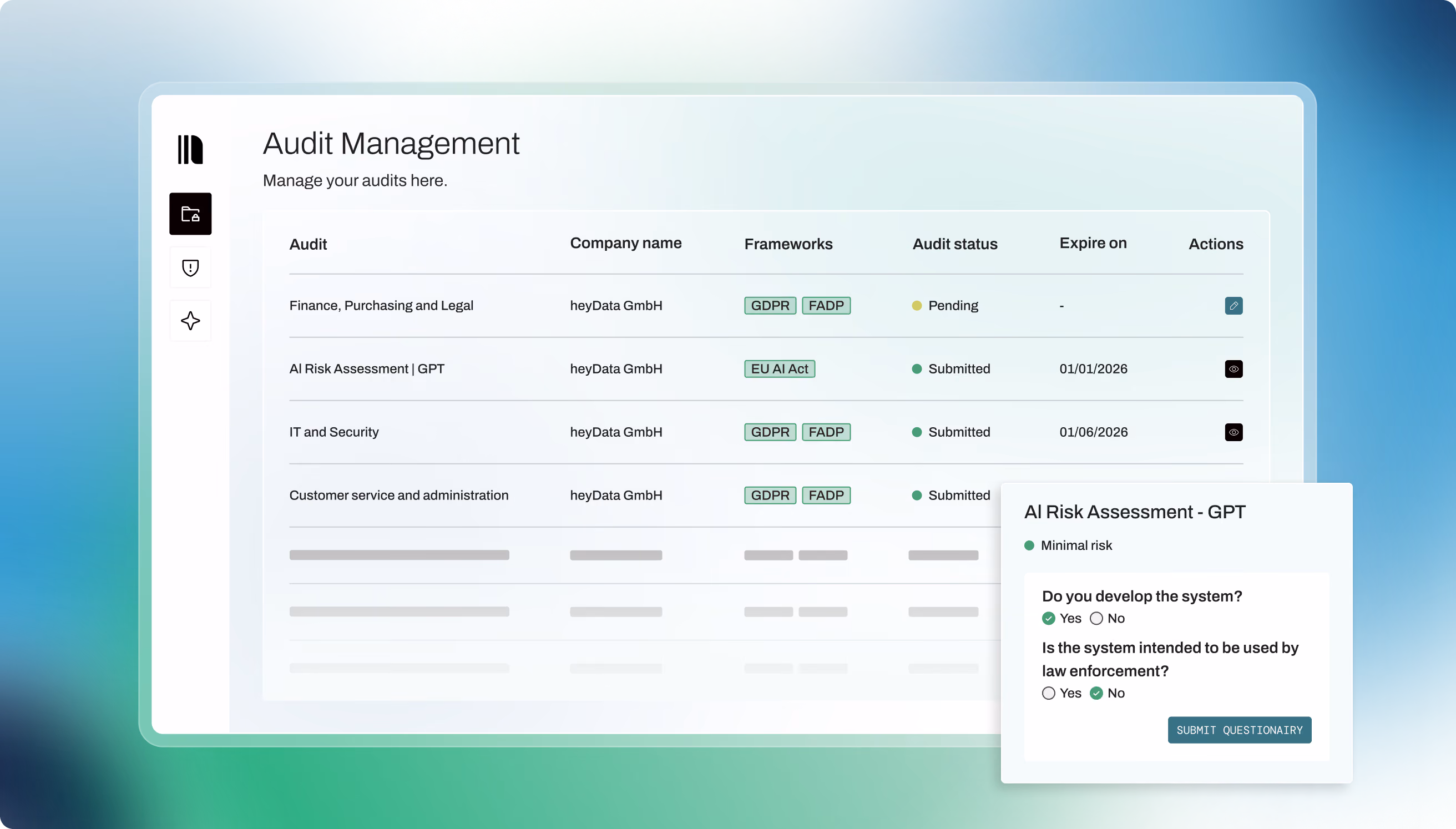Click the Pending audit status
Viewport: 1456px width, 829px height.
coord(945,306)
